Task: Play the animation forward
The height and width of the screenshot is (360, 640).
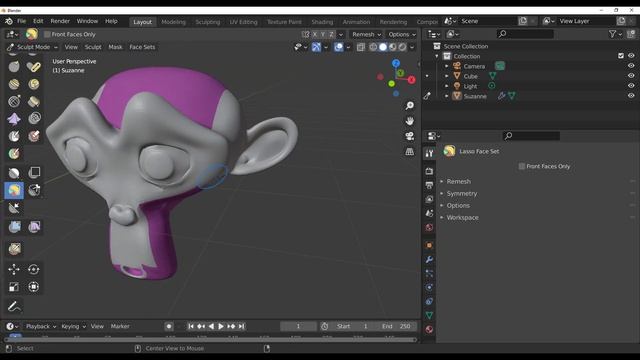Action: [221, 326]
